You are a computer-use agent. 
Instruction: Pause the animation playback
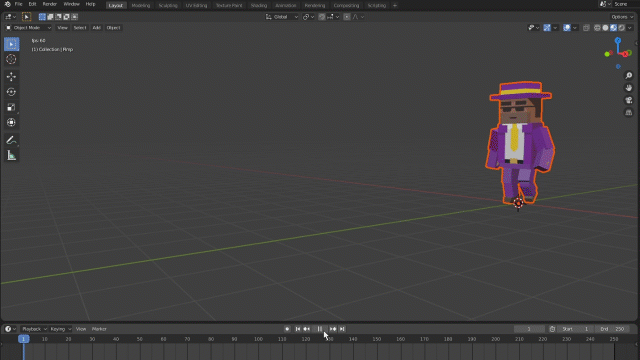pos(320,329)
